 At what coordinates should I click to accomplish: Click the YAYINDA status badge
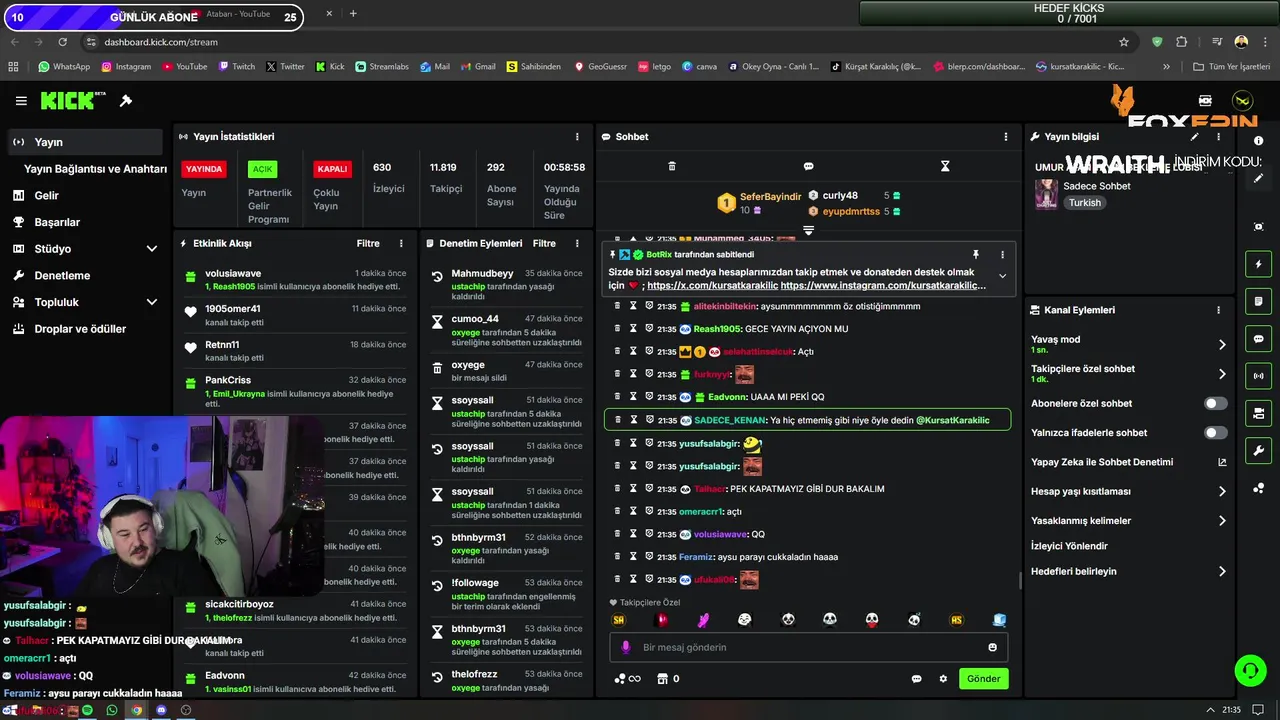[x=204, y=169]
